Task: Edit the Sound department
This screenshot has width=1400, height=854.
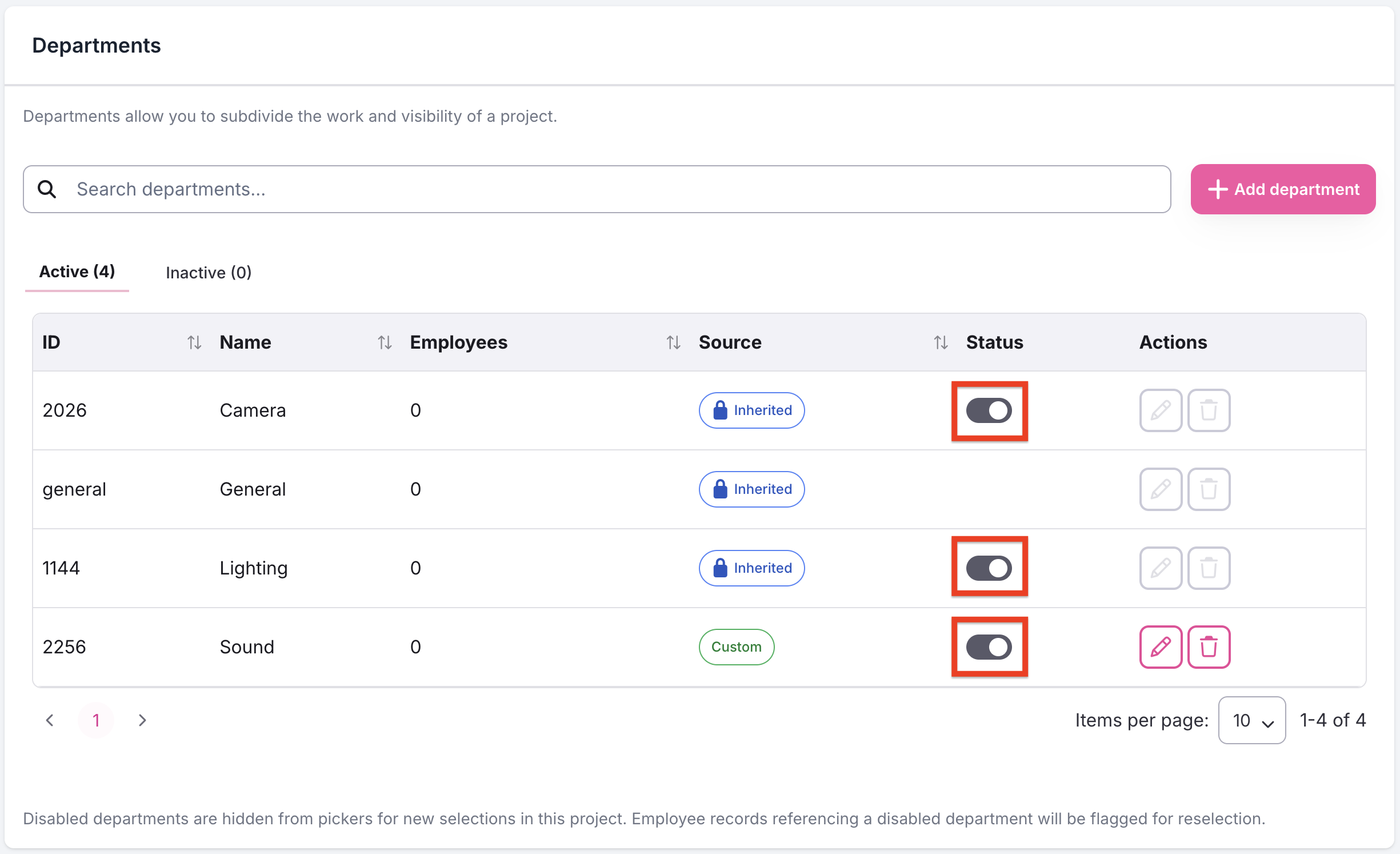Action: 1161,647
